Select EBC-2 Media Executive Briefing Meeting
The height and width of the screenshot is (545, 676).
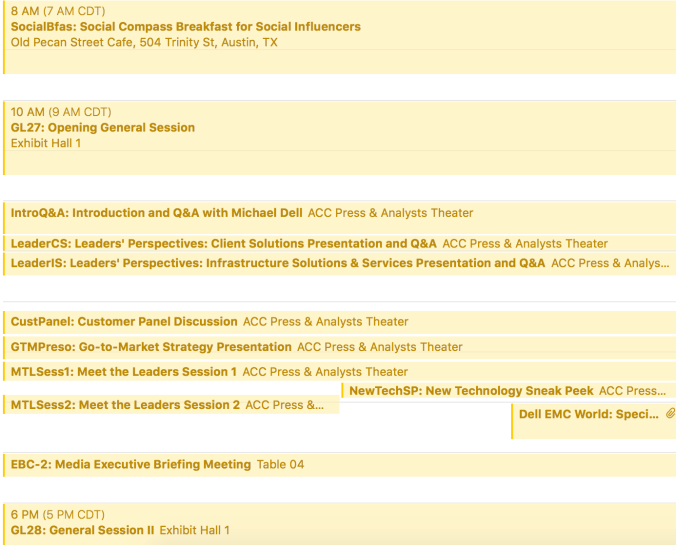131,465
